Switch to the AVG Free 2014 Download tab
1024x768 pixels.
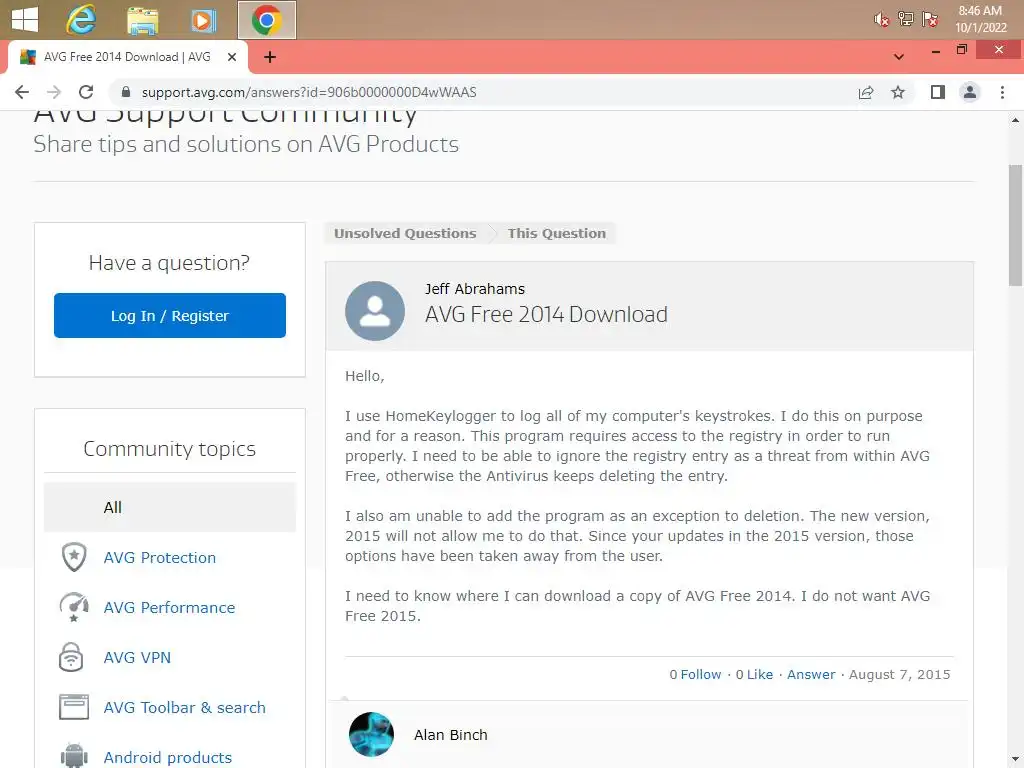[x=127, y=57]
